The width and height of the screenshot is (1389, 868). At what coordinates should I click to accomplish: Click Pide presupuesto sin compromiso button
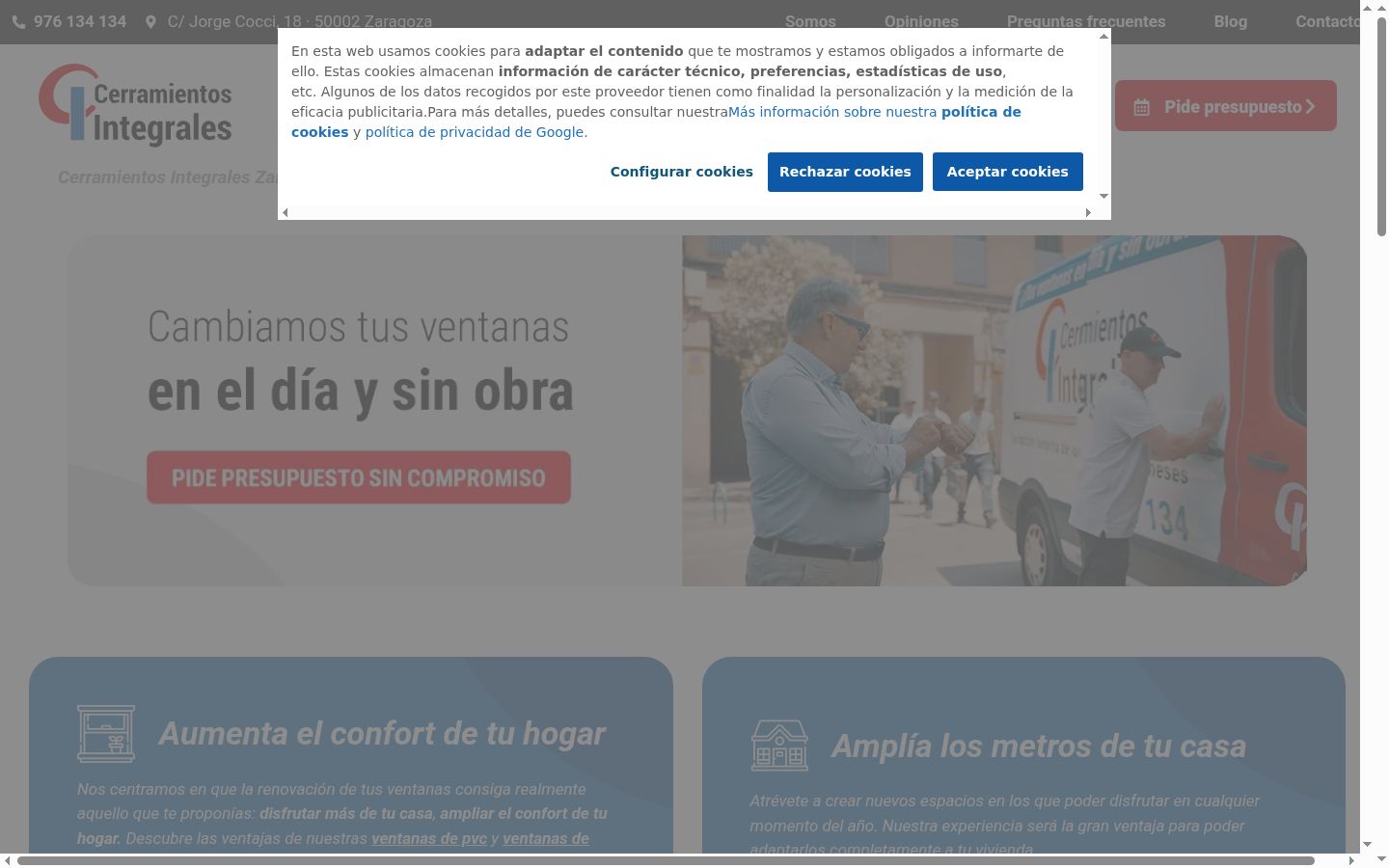tap(359, 477)
